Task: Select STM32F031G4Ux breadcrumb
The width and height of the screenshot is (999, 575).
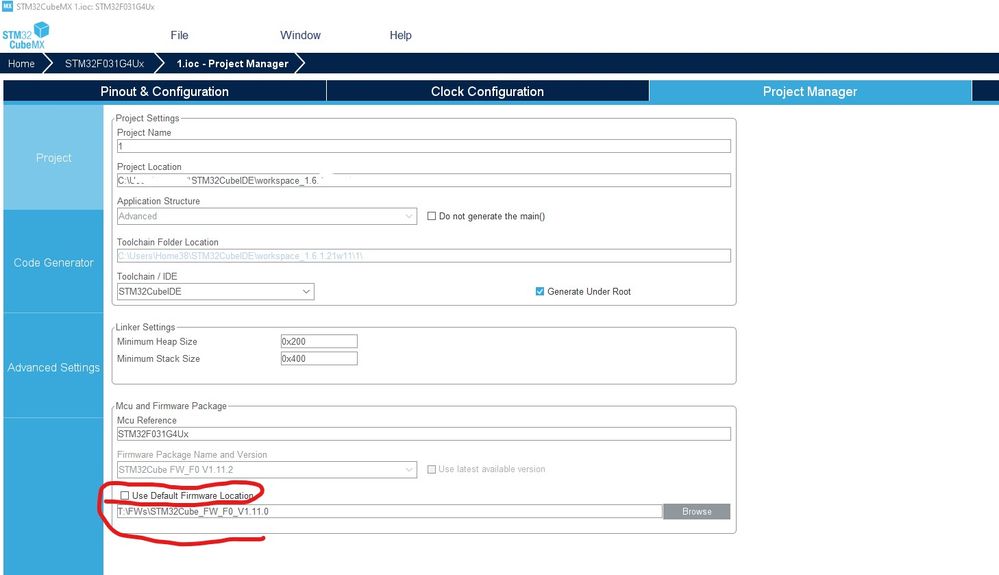Action: coord(104,64)
